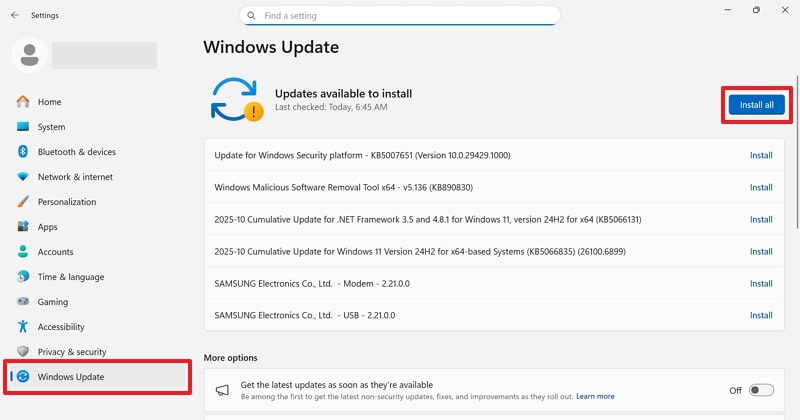Install Malicious Software Removal Tool update
This screenshot has height=420, width=800.
coord(761,187)
